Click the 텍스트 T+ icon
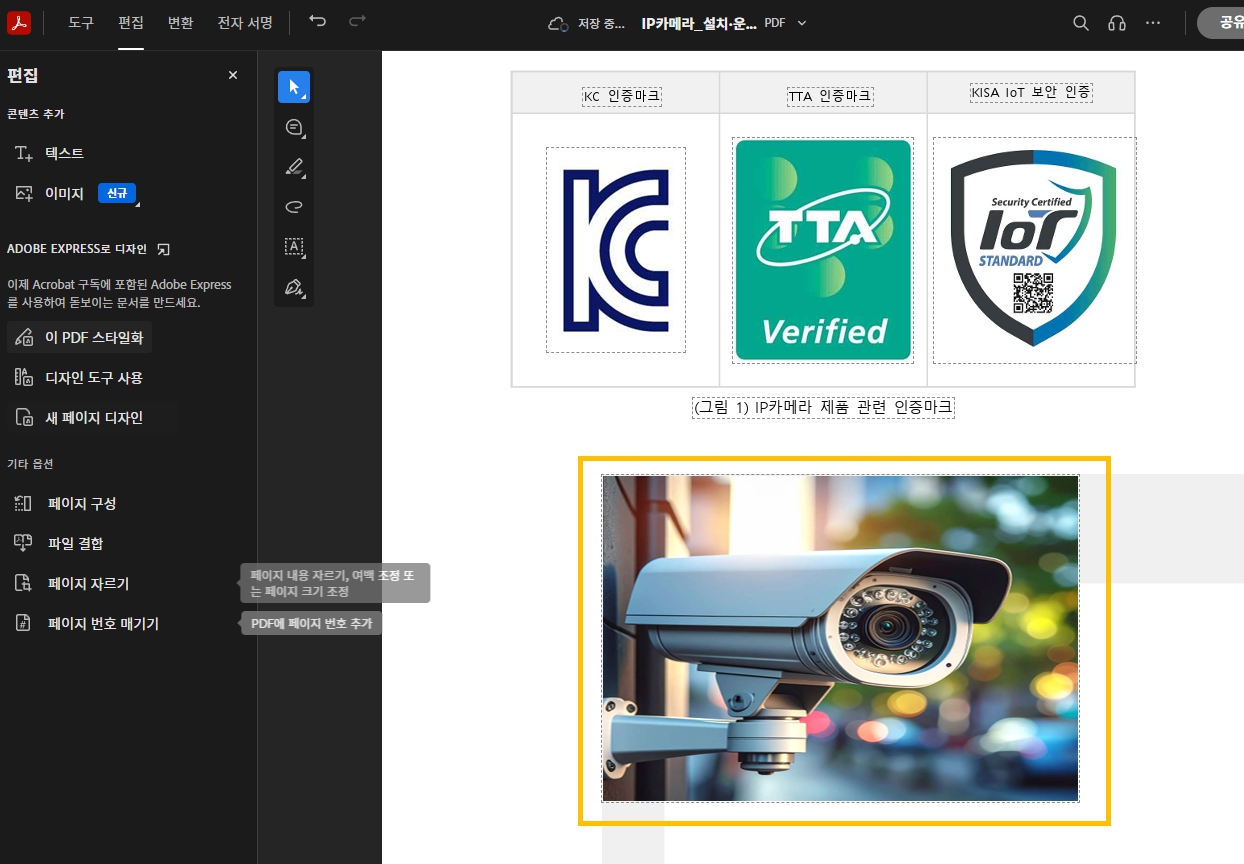This screenshot has height=864, width=1244. coord(24,153)
